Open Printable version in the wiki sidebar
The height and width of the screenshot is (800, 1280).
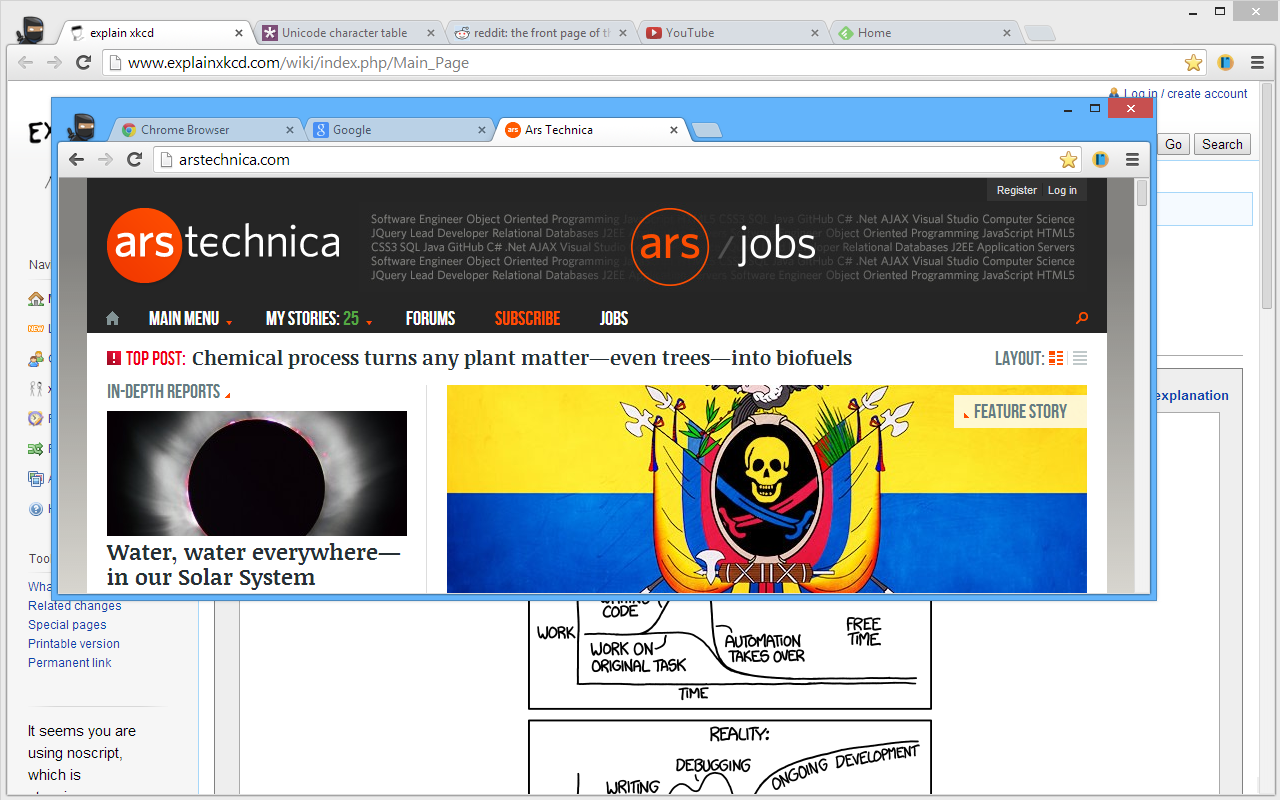click(x=74, y=644)
